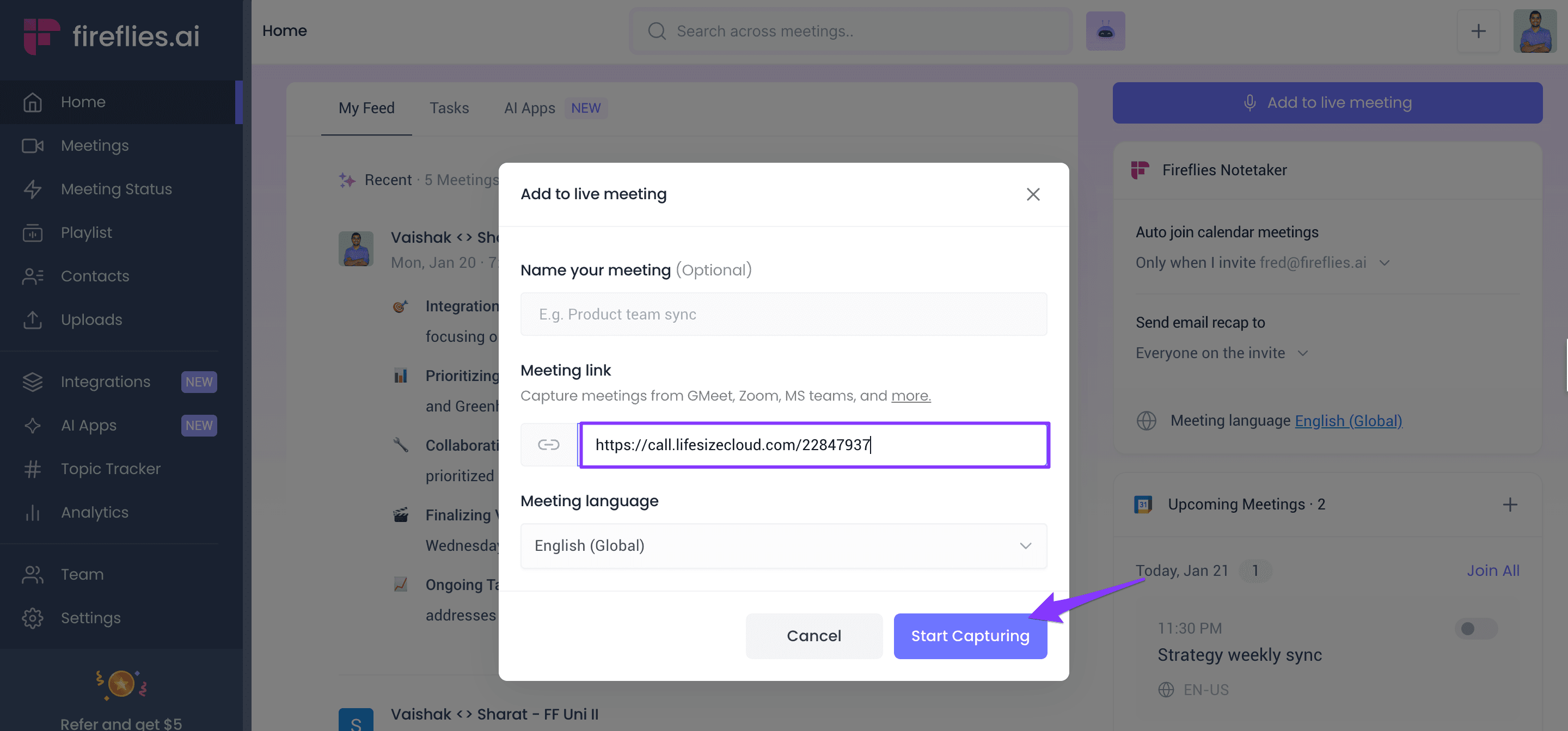This screenshot has width=1568, height=731.
Task: Click the Join All link
Action: tap(1492, 570)
